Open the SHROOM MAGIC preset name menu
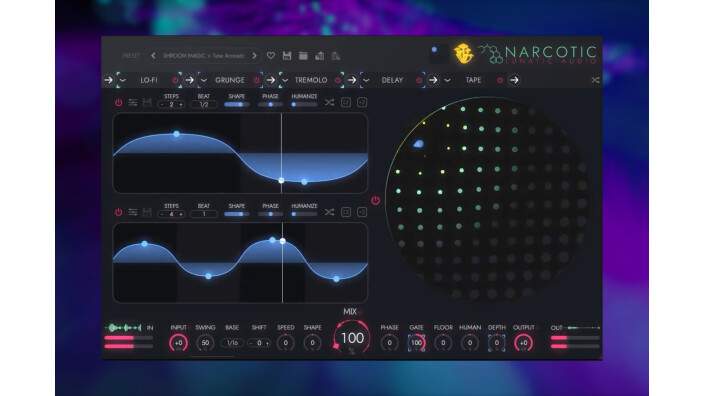Screen dimensions: 704x396 (204, 56)
